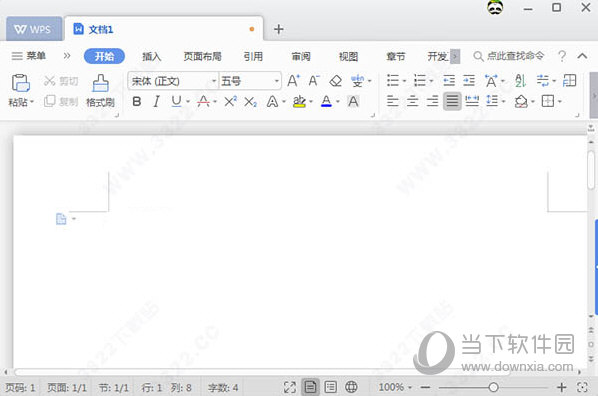Switch to 页面布局 tab
The image size is (598, 396).
(x=203, y=56)
